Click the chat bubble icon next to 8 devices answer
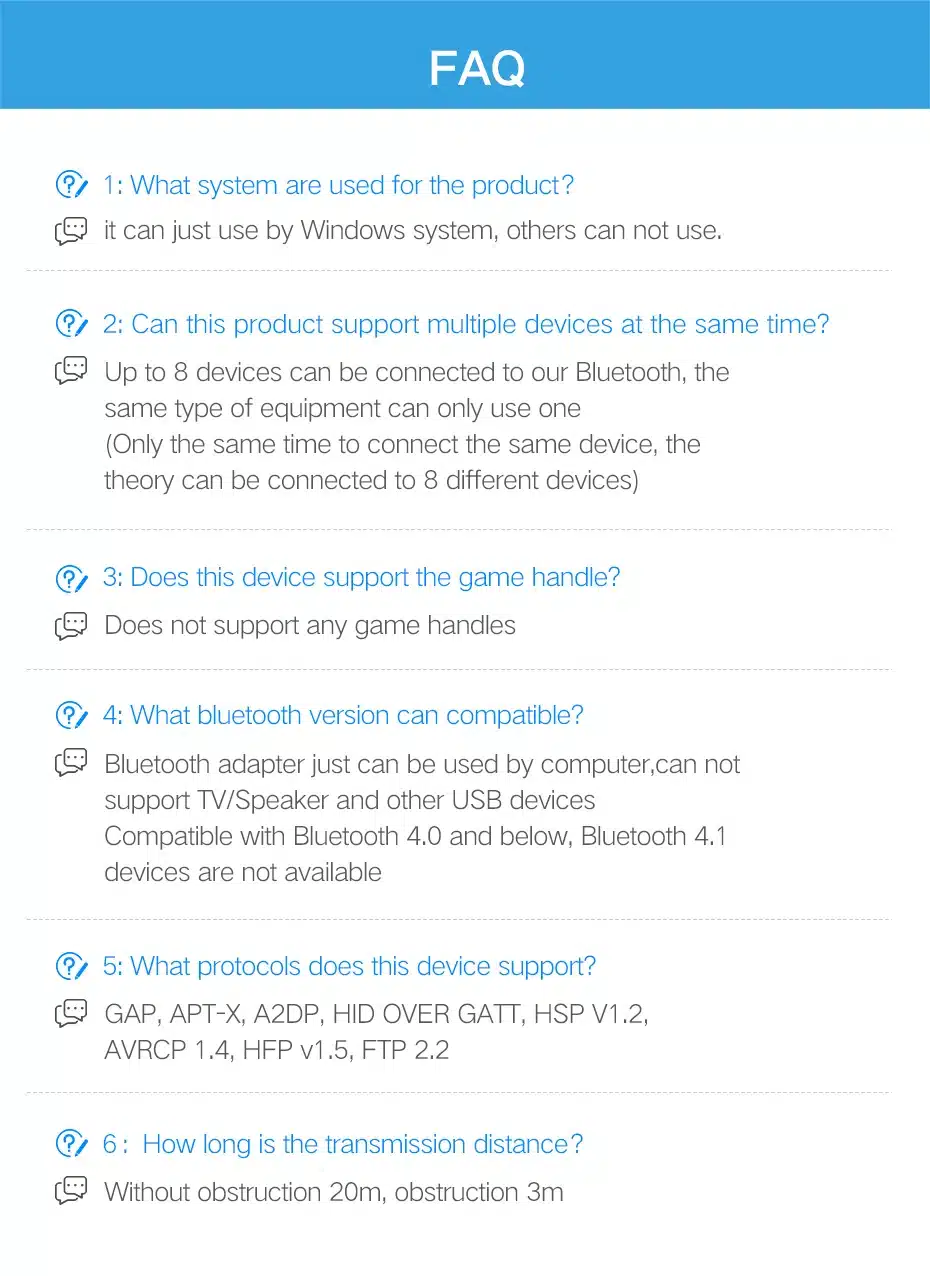Viewport: 930px width, 1276px height. (71, 371)
